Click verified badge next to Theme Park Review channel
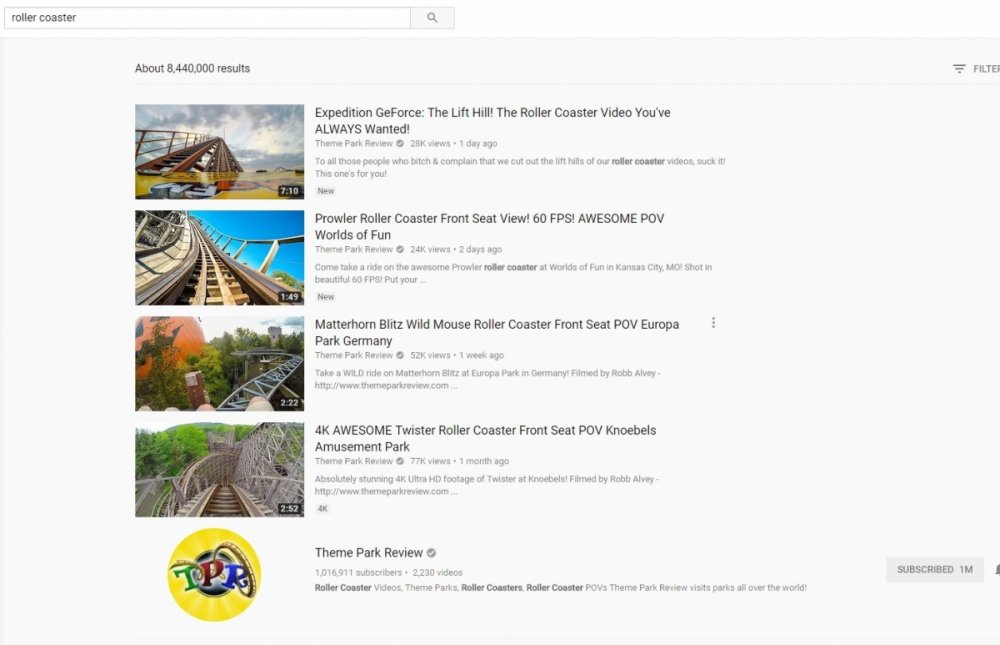Screen dimensions: 1000x645 pyautogui.click(x=432, y=553)
